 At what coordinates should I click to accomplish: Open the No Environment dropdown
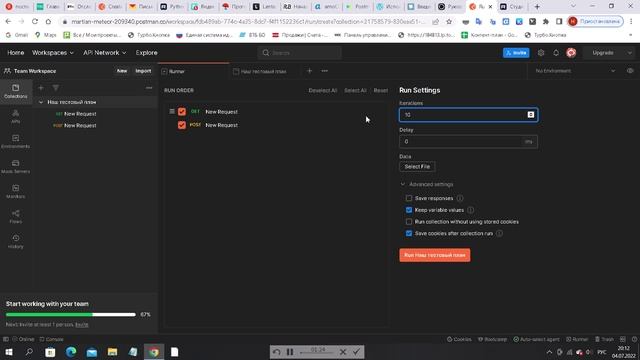[x=575, y=71]
